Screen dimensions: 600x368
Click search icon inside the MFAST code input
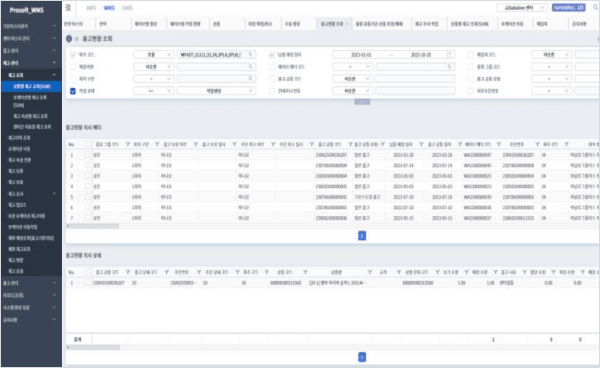(251, 55)
